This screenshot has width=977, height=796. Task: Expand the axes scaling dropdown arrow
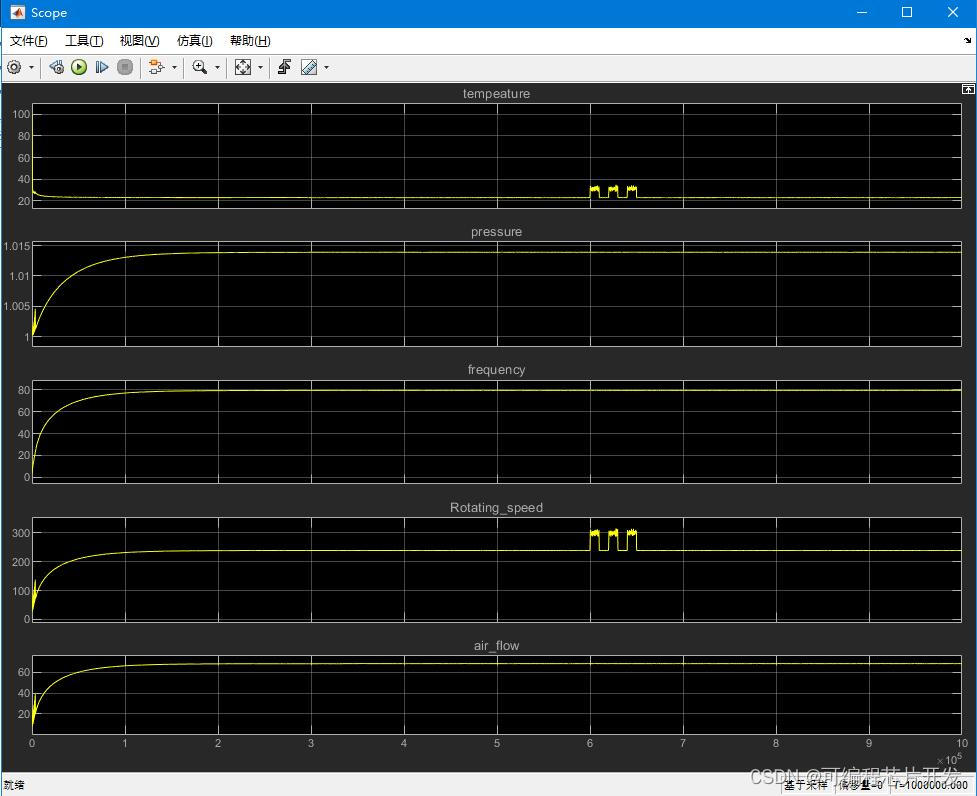tap(260, 67)
